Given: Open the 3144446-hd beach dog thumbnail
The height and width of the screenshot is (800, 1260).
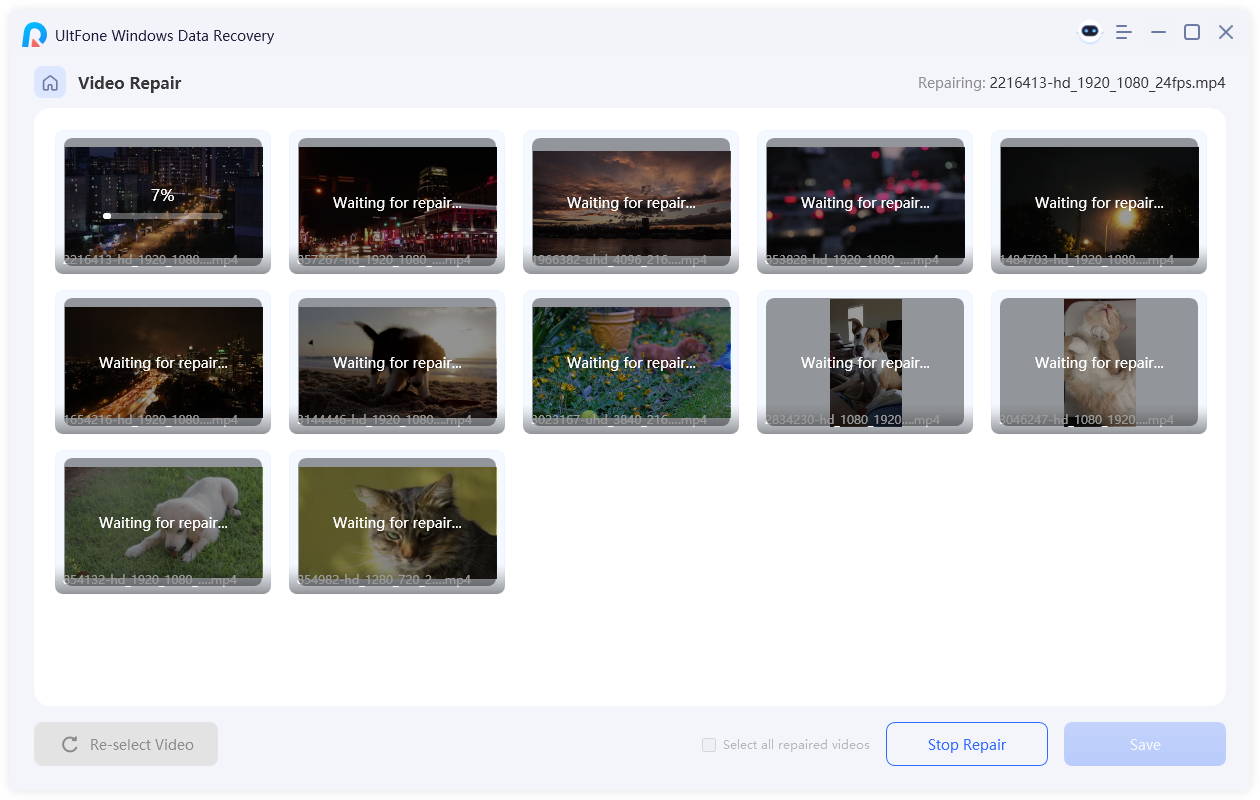Looking at the screenshot, I should 397,362.
